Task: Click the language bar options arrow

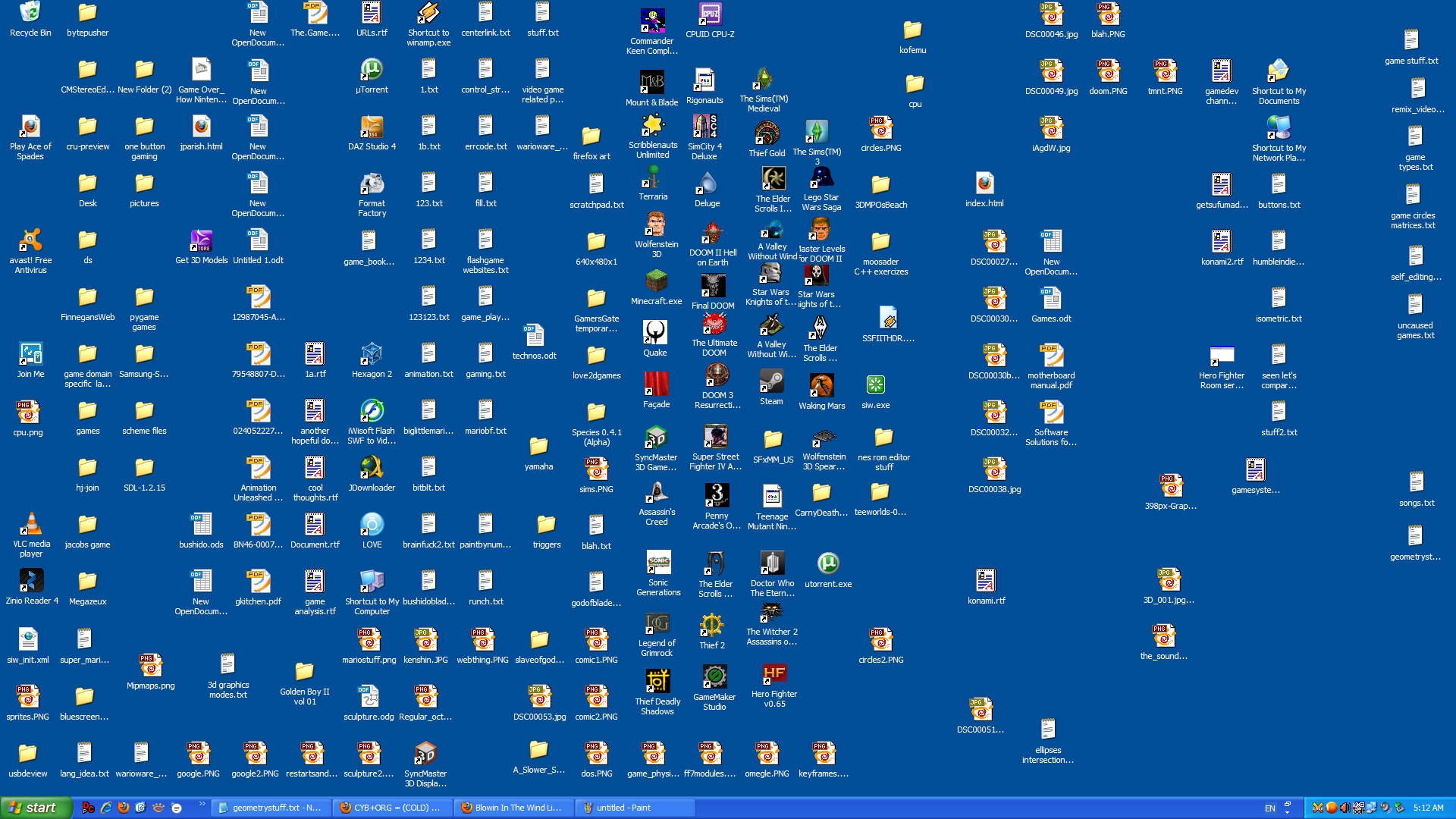Action: (1288, 811)
